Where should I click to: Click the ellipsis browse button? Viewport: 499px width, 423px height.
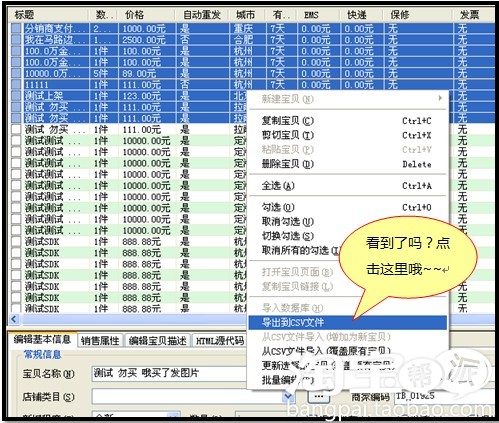(x=319, y=396)
